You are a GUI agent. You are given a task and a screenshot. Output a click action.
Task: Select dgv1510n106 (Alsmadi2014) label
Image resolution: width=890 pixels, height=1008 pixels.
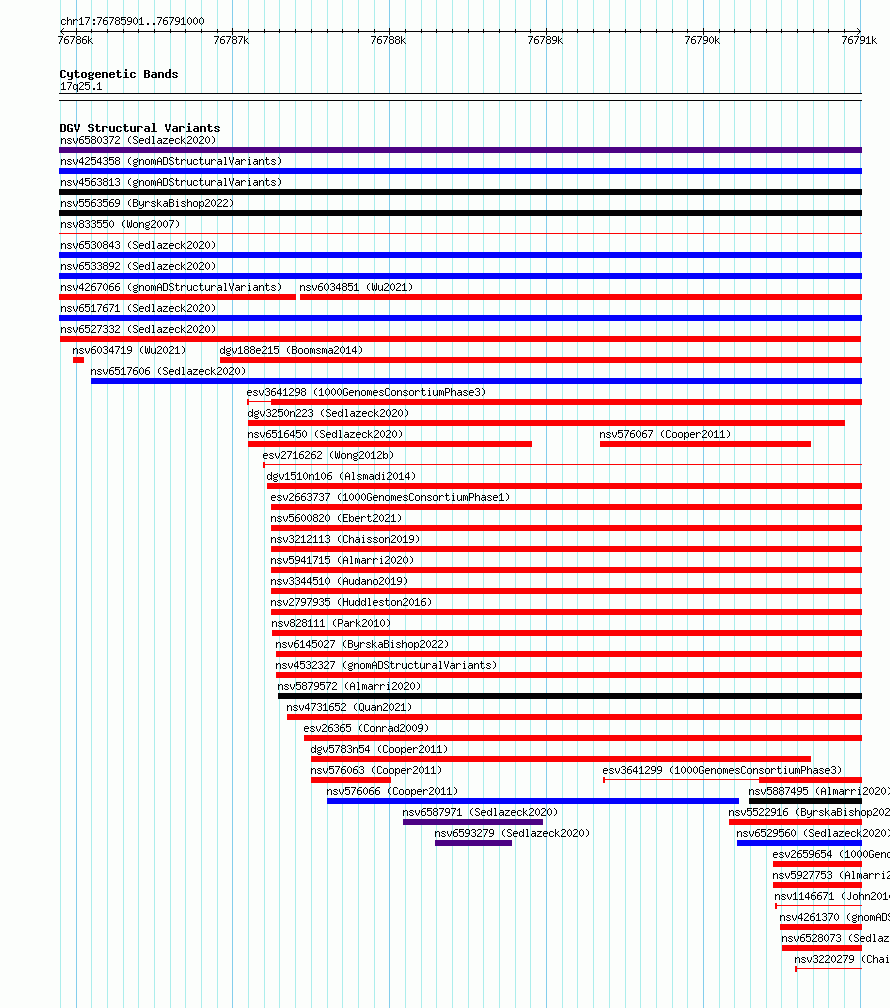coord(341,476)
